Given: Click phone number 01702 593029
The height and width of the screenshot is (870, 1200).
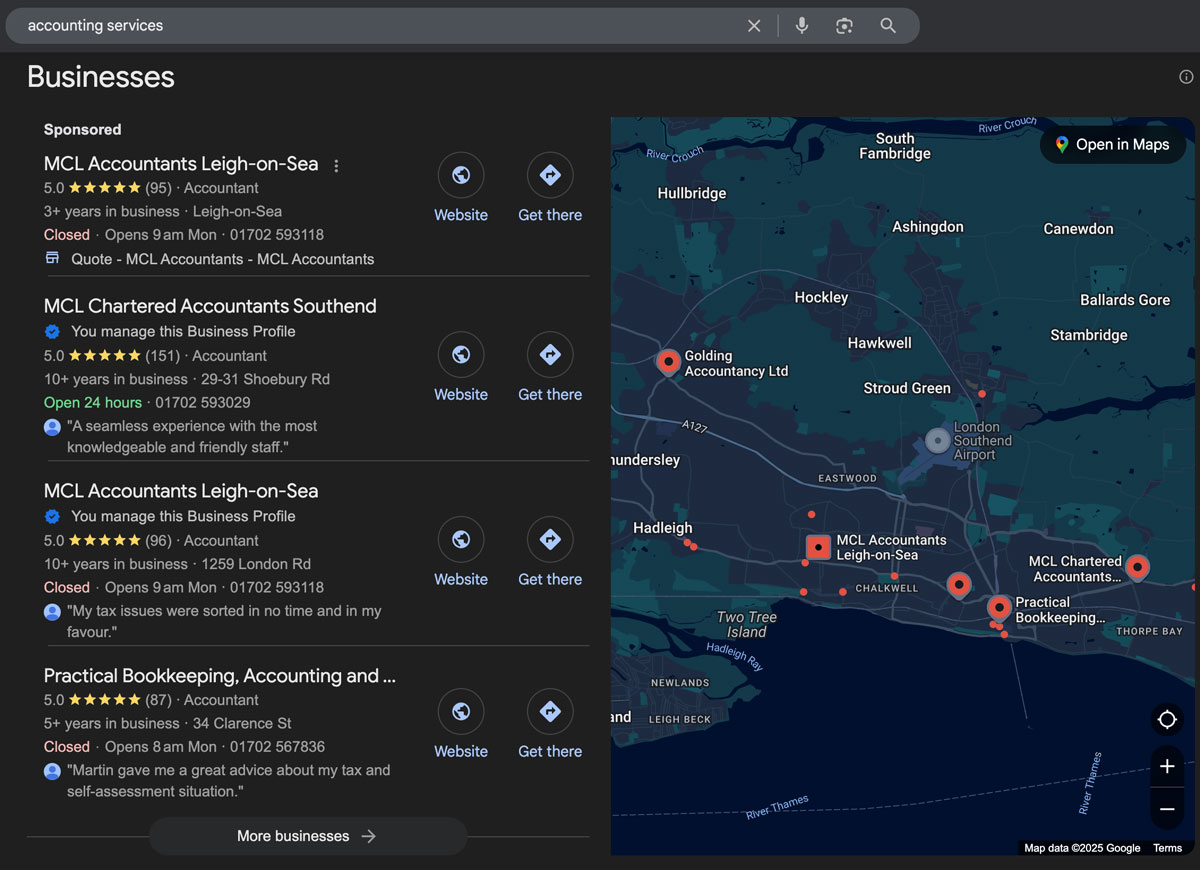Looking at the screenshot, I should point(203,403).
